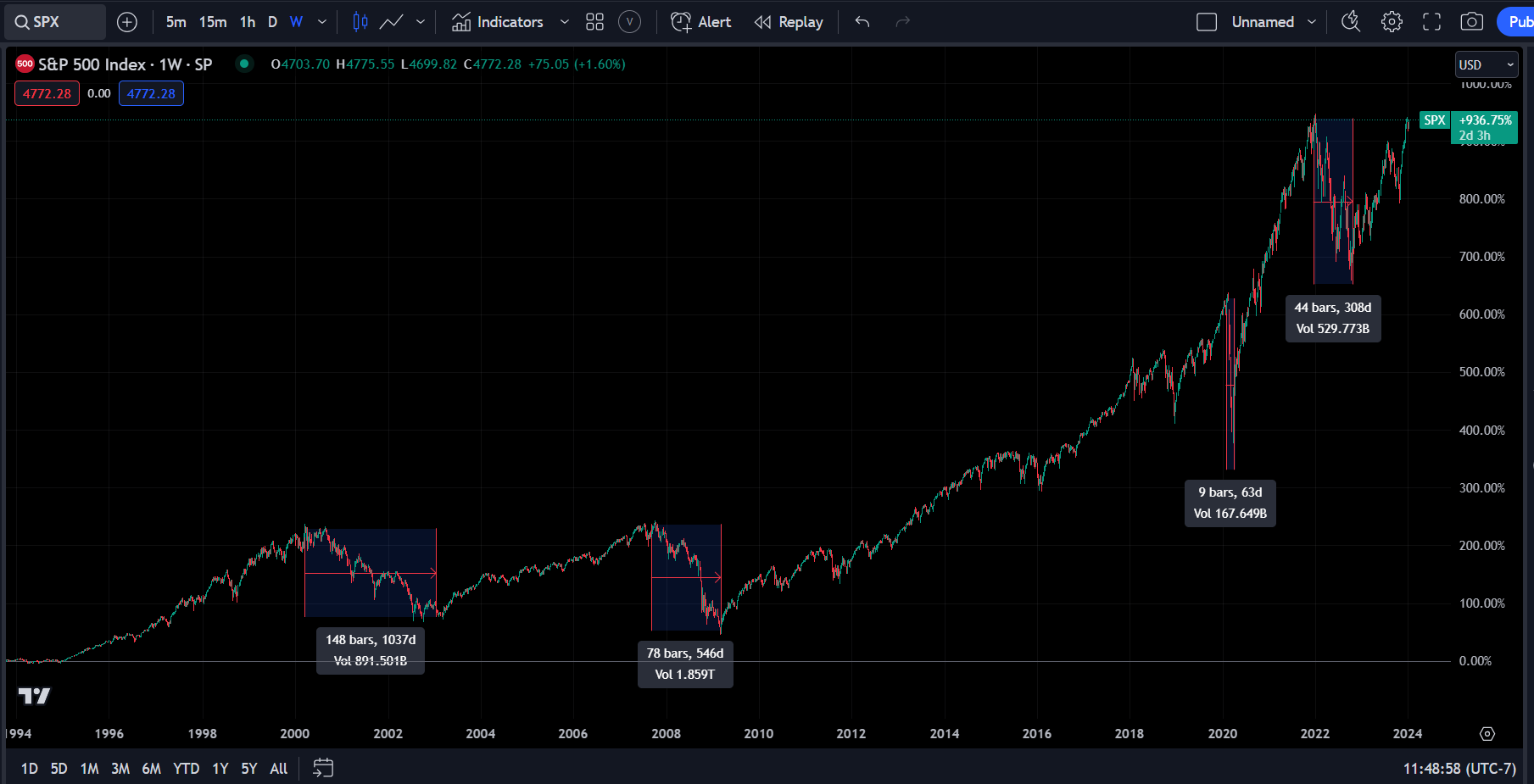Open the USD currency dropdown
The height and width of the screenshot is (784, 1534).
[1487, 64]
